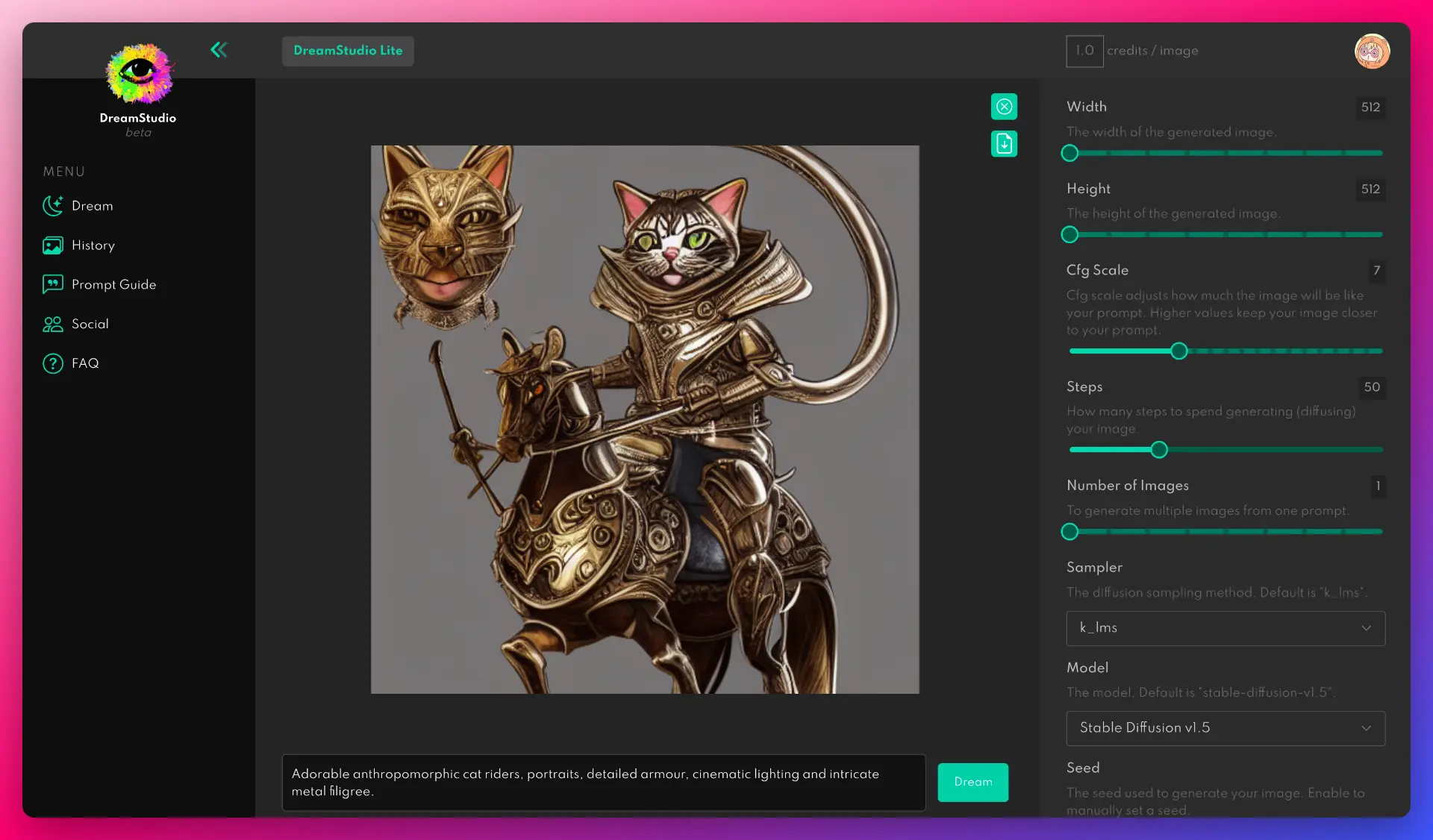Click the Steps slider handle
The image size is (1433, 840).
pyautogui.click(x=1158, y=450)
